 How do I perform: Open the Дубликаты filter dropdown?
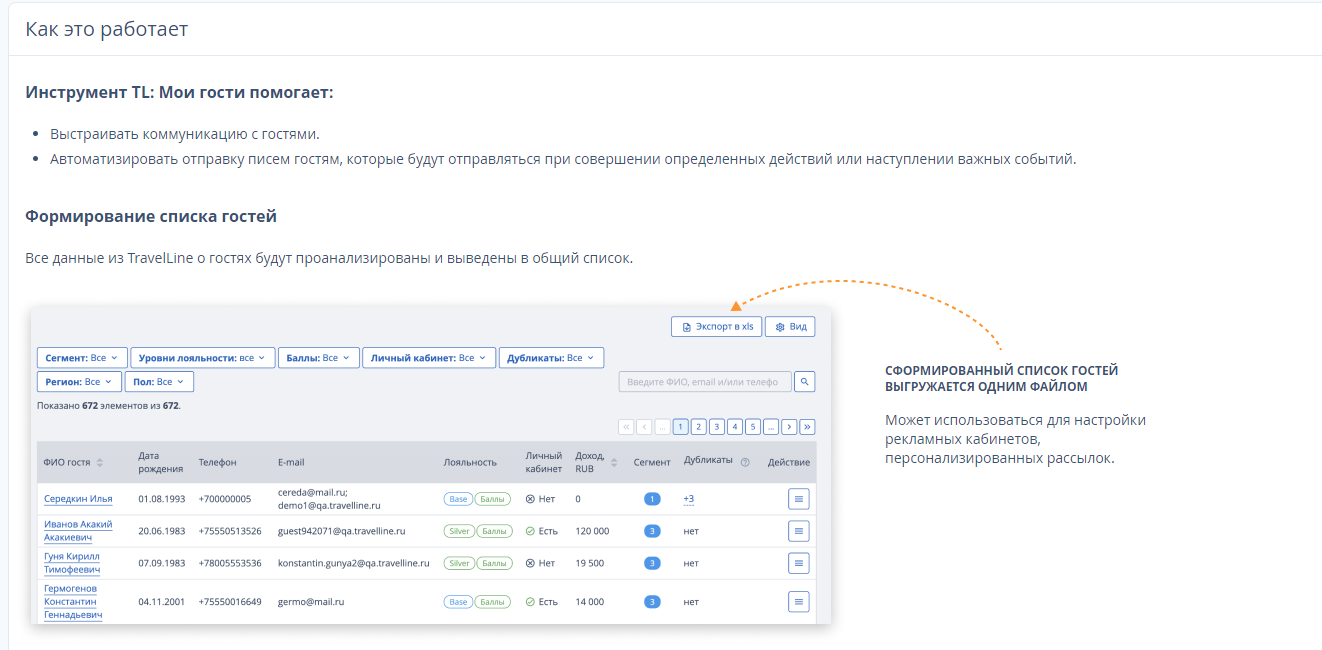click(x=551, y=357)
